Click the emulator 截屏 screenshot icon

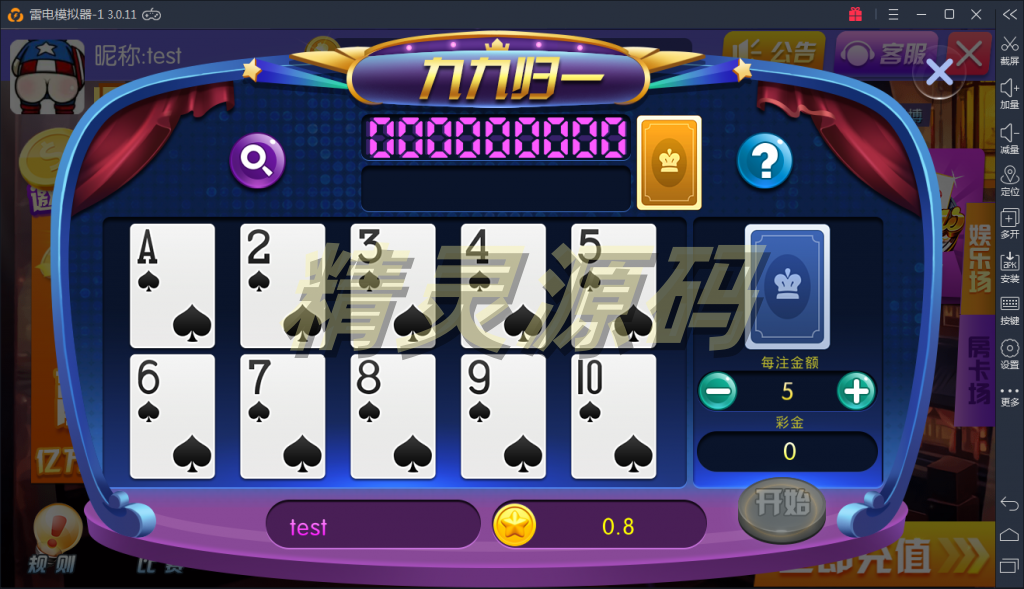(1009, 50)
